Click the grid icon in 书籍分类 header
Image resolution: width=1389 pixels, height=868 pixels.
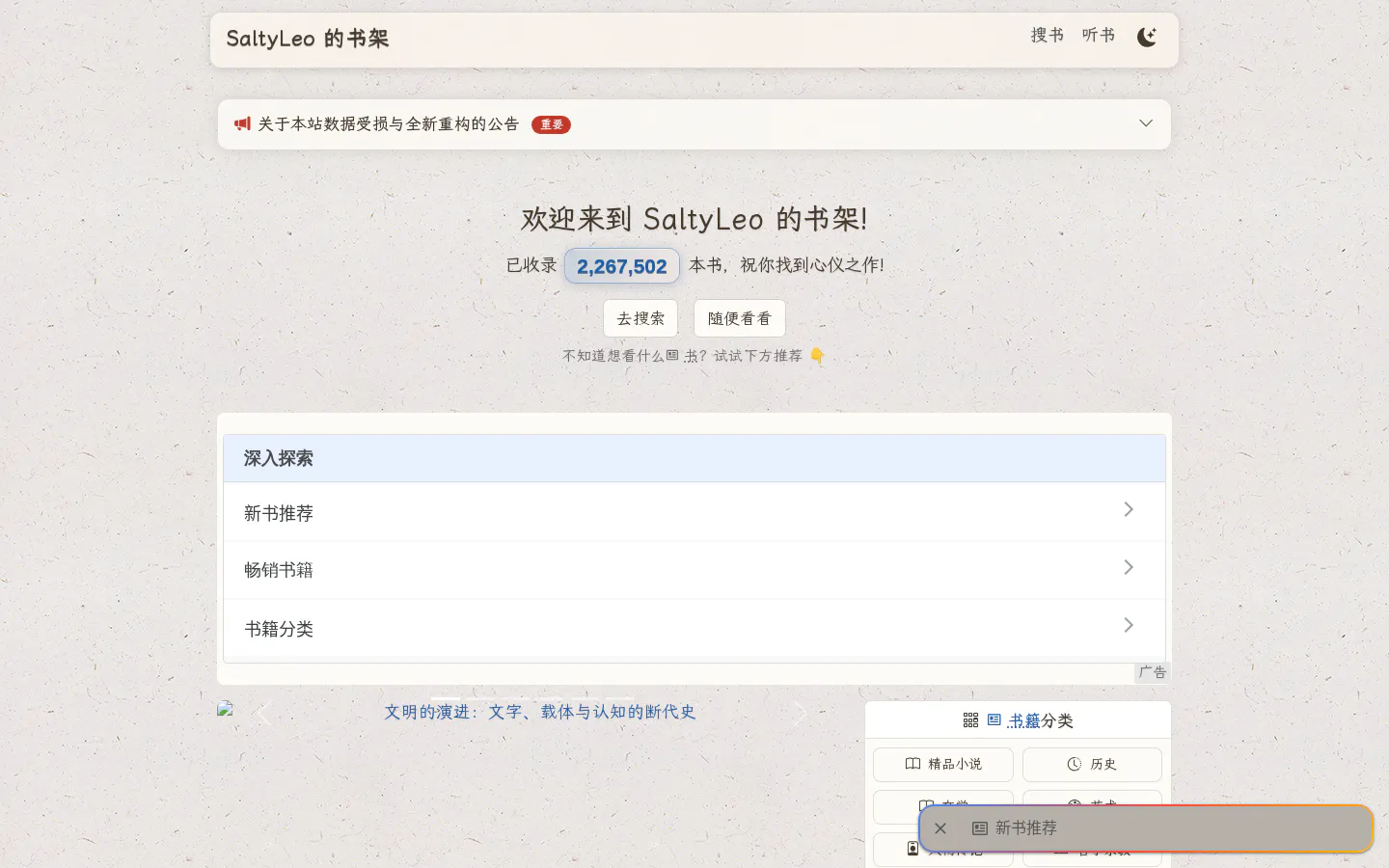point(970,720)
